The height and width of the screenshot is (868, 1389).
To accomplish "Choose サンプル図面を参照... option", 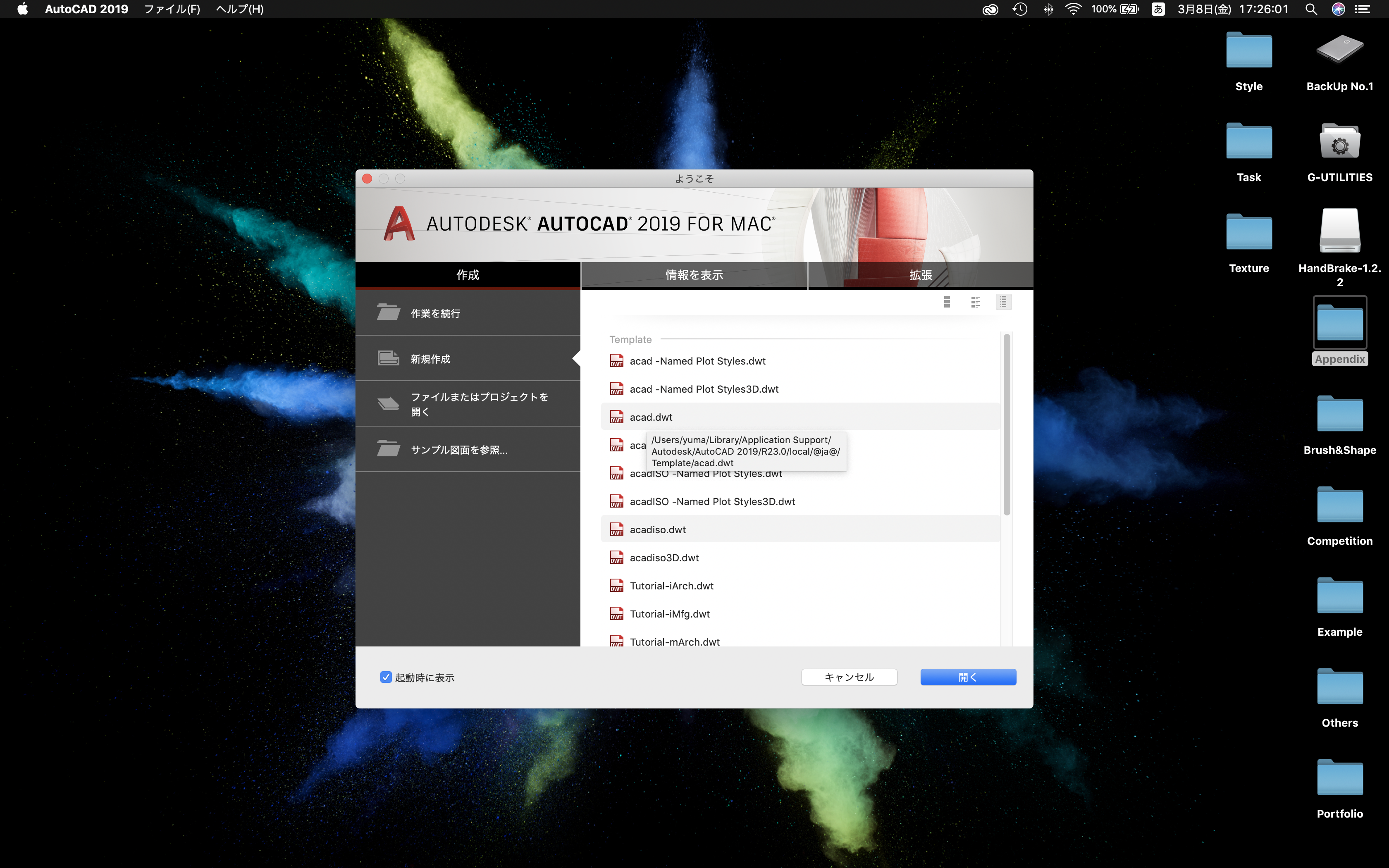I will (x=468, y=449).
